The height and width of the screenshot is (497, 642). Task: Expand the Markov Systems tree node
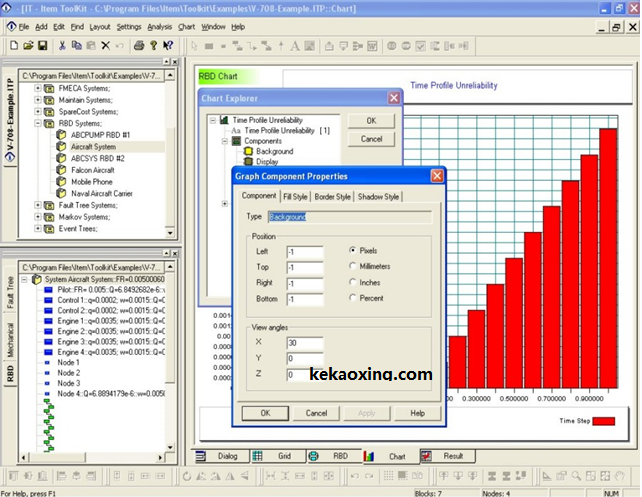38,216
